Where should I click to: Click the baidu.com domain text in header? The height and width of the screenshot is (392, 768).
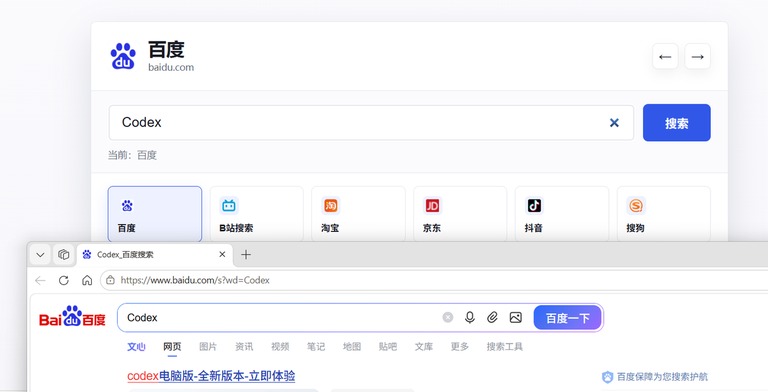171,67
